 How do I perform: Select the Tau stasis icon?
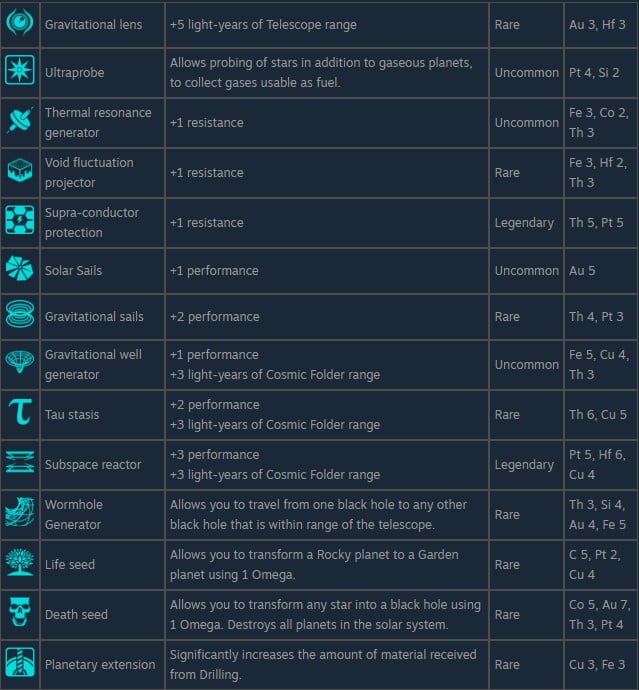point(19,414)
